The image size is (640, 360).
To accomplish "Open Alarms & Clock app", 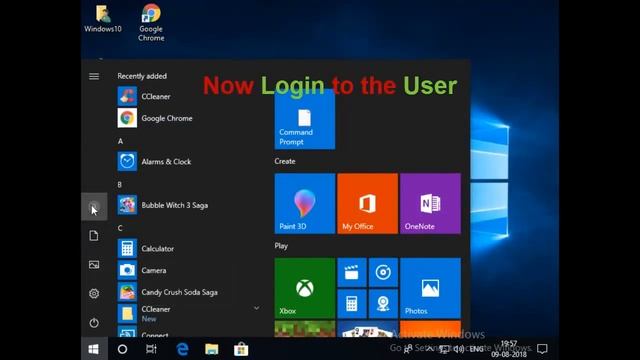I will coord(154,162).
